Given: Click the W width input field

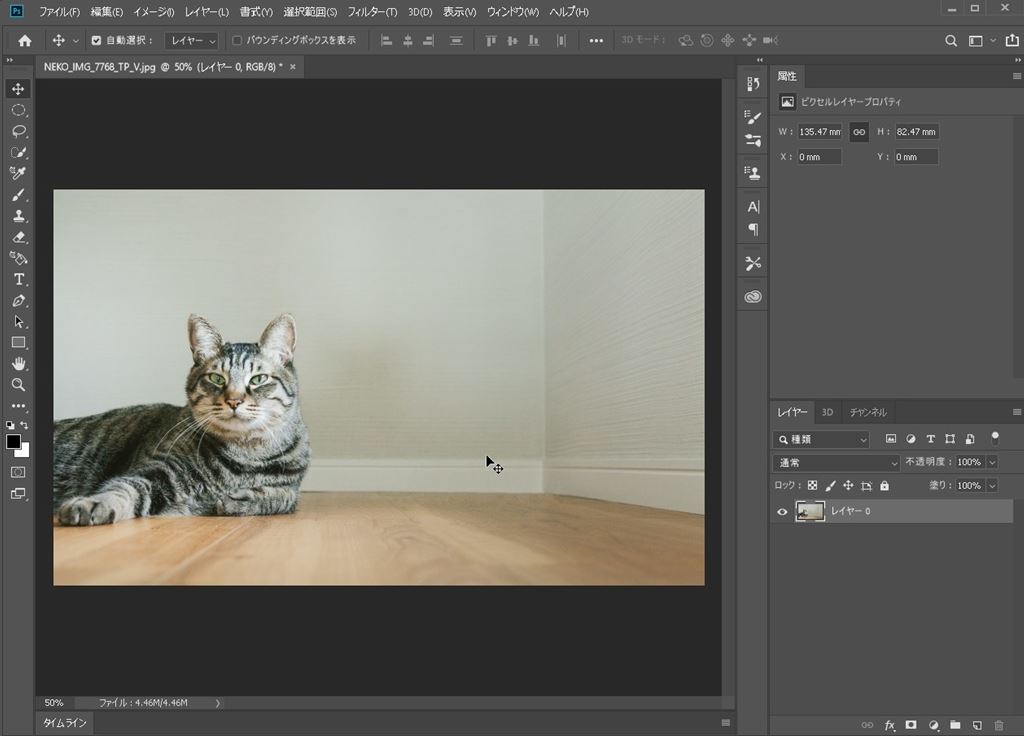Looking at the screenshot, I should (x=818, y=132).
